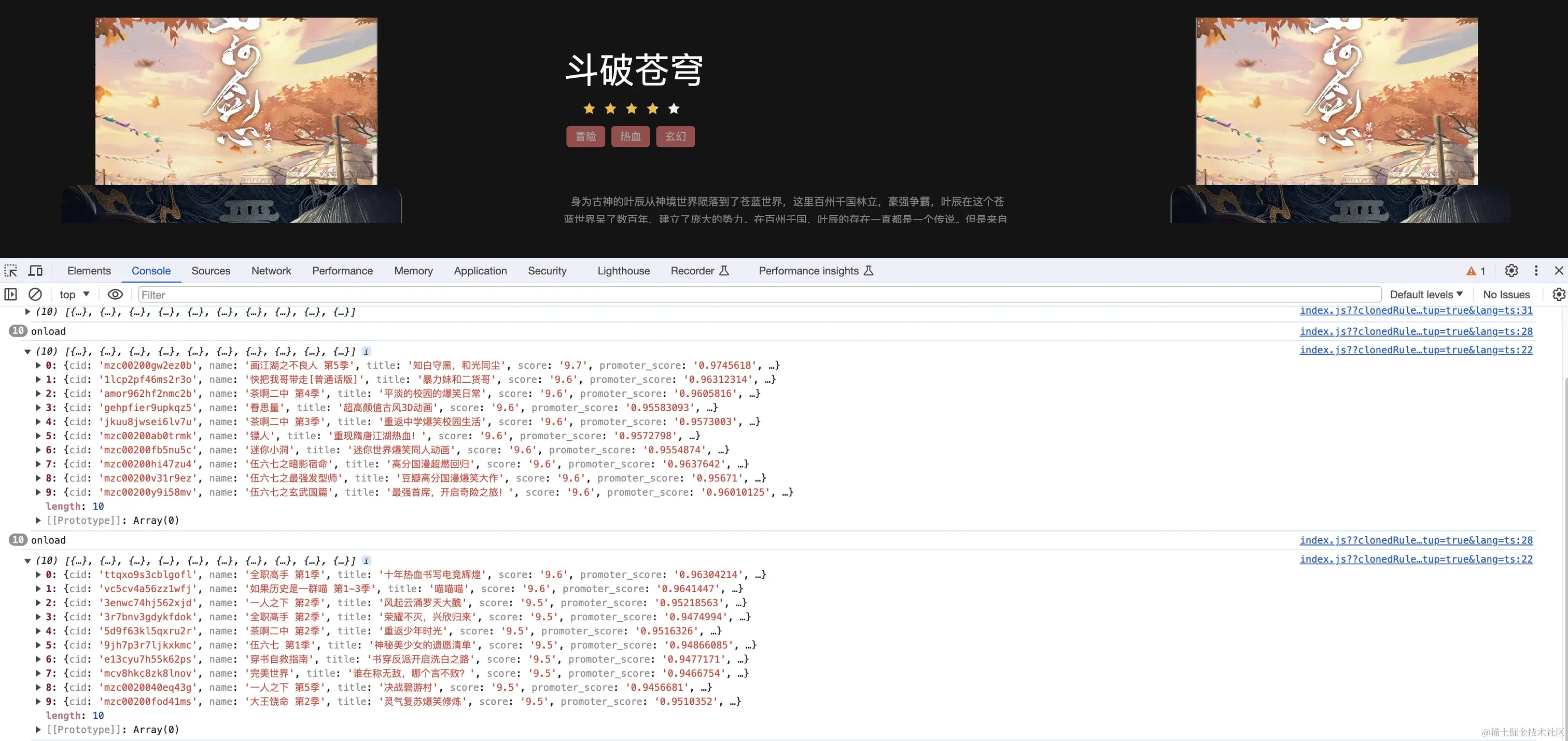Click the No Issues button
The image size is (1568, 741).
pos(1506,295)
